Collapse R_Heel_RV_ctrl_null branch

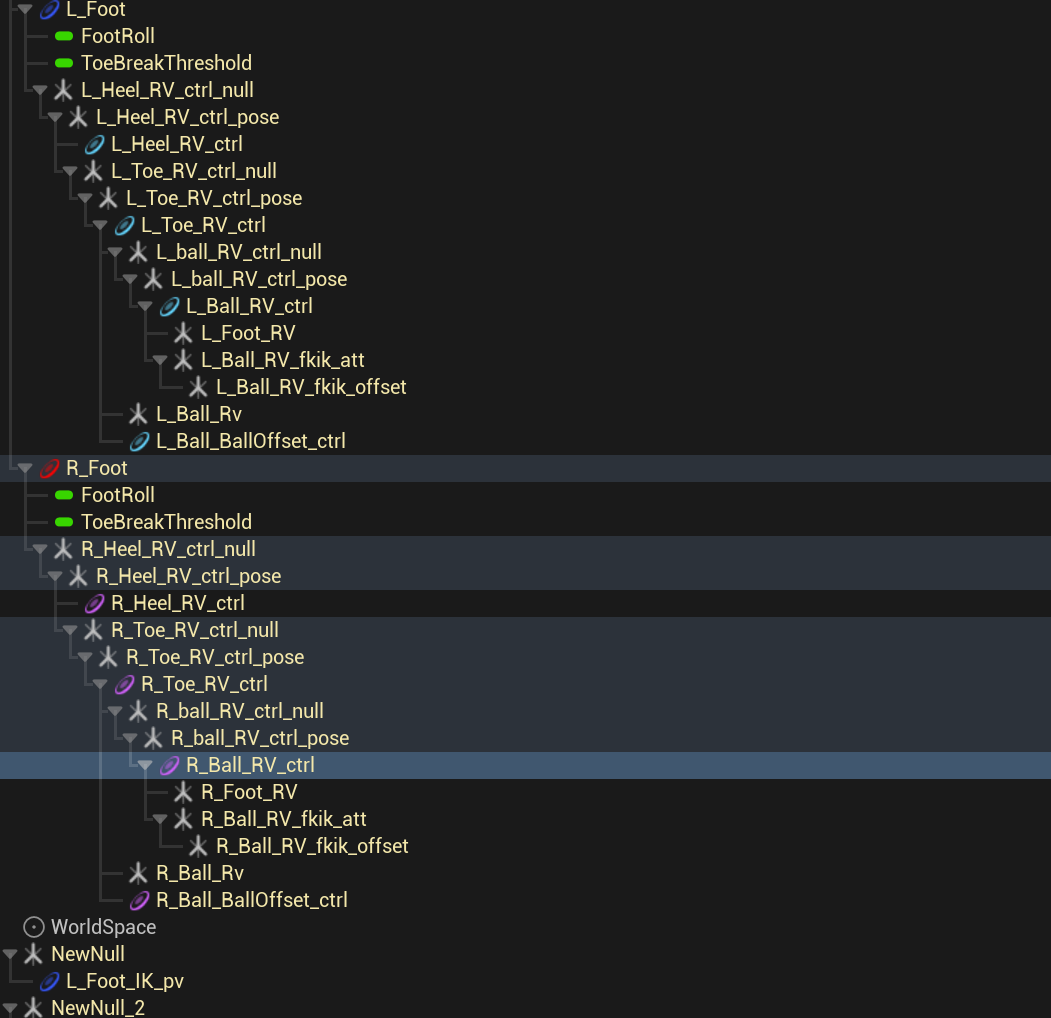(40, 549)
